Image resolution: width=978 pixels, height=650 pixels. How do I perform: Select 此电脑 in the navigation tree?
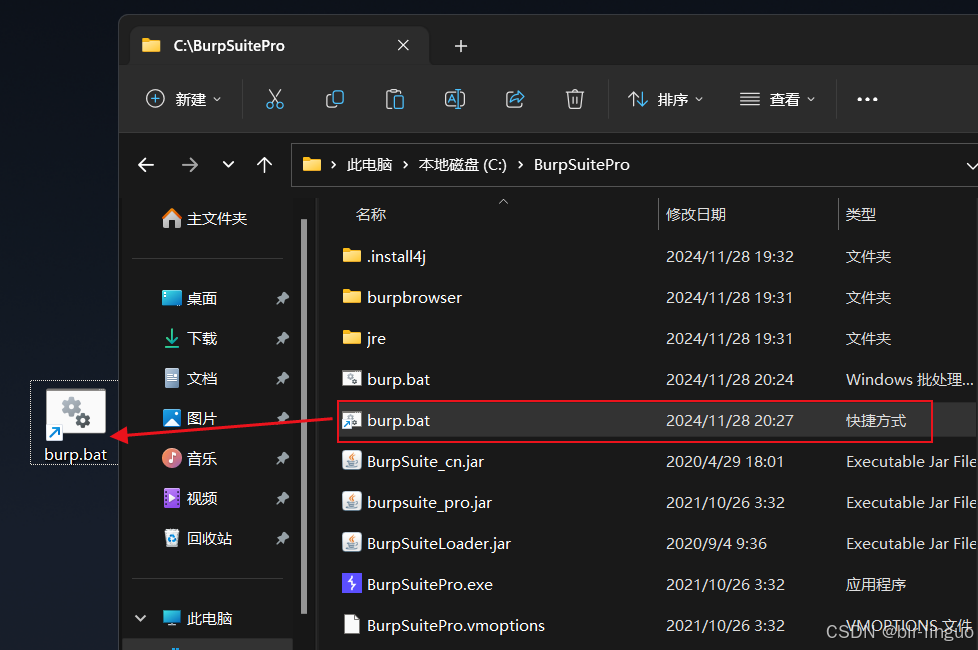pos(197,618)
